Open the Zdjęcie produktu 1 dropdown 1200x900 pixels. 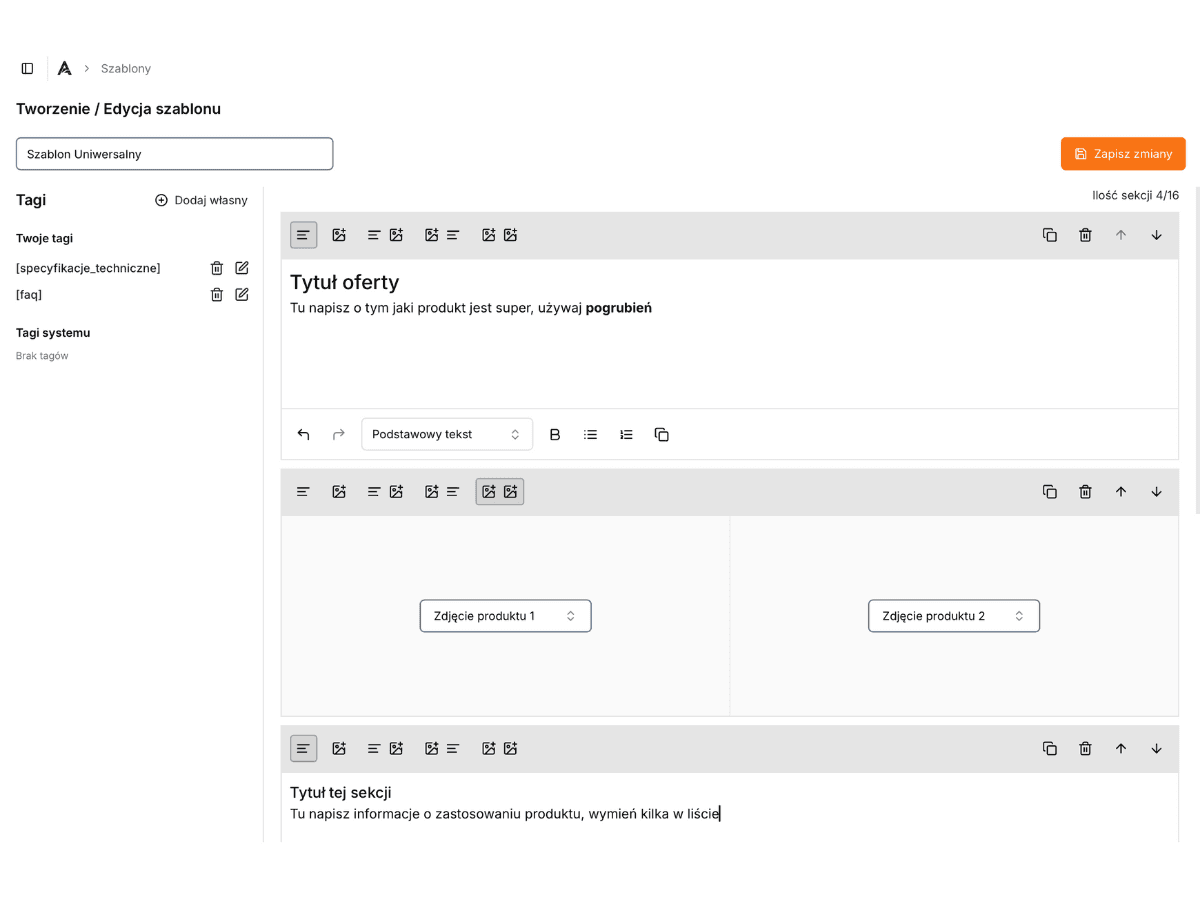click(x=505, y=616)
